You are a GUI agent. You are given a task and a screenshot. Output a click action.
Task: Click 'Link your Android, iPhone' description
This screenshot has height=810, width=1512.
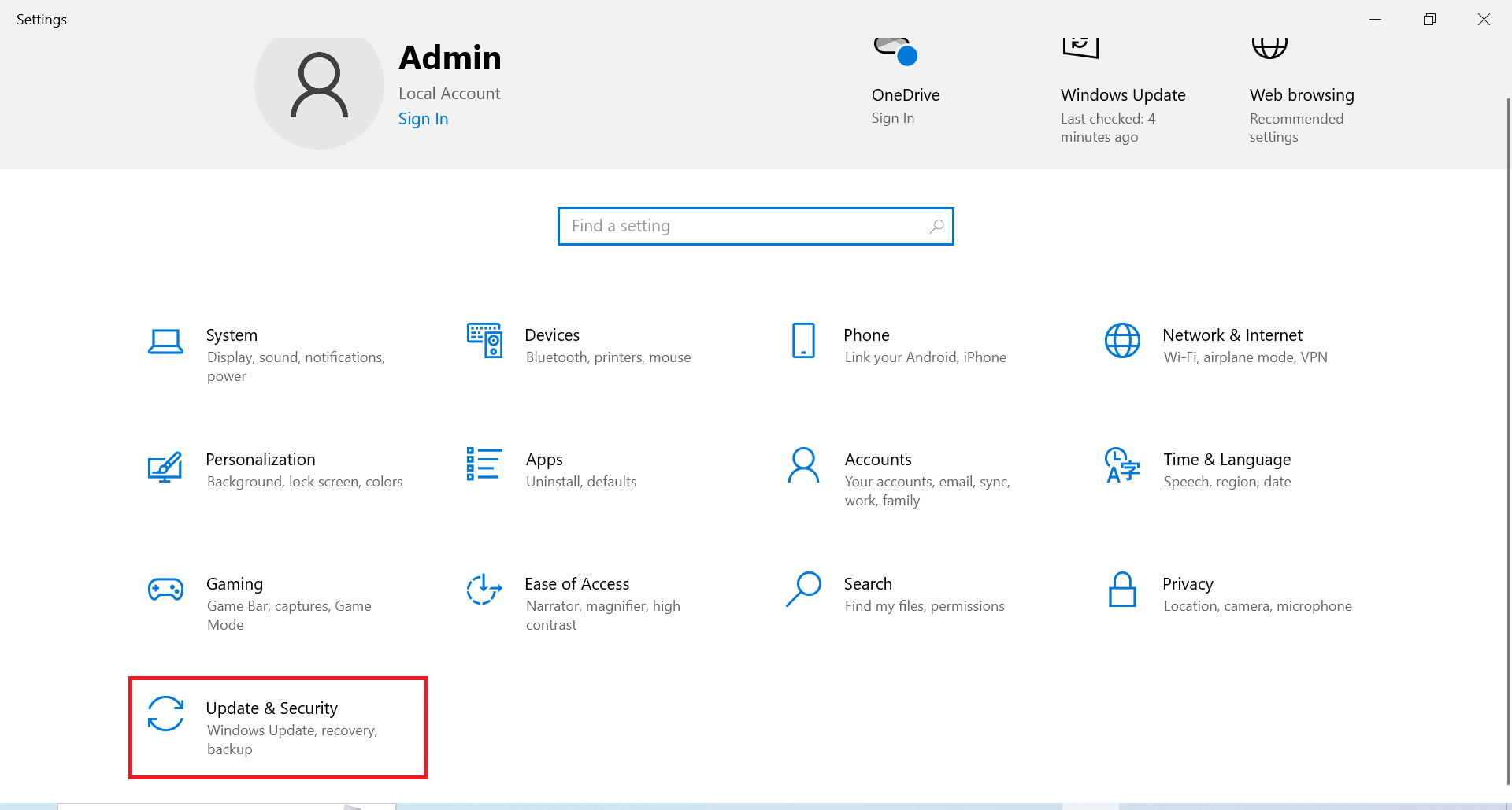(x=925, y=357)
